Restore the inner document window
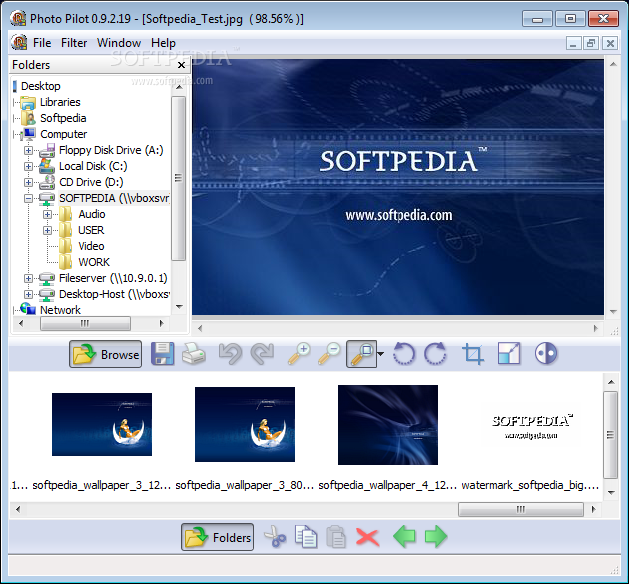 (591, 43)
